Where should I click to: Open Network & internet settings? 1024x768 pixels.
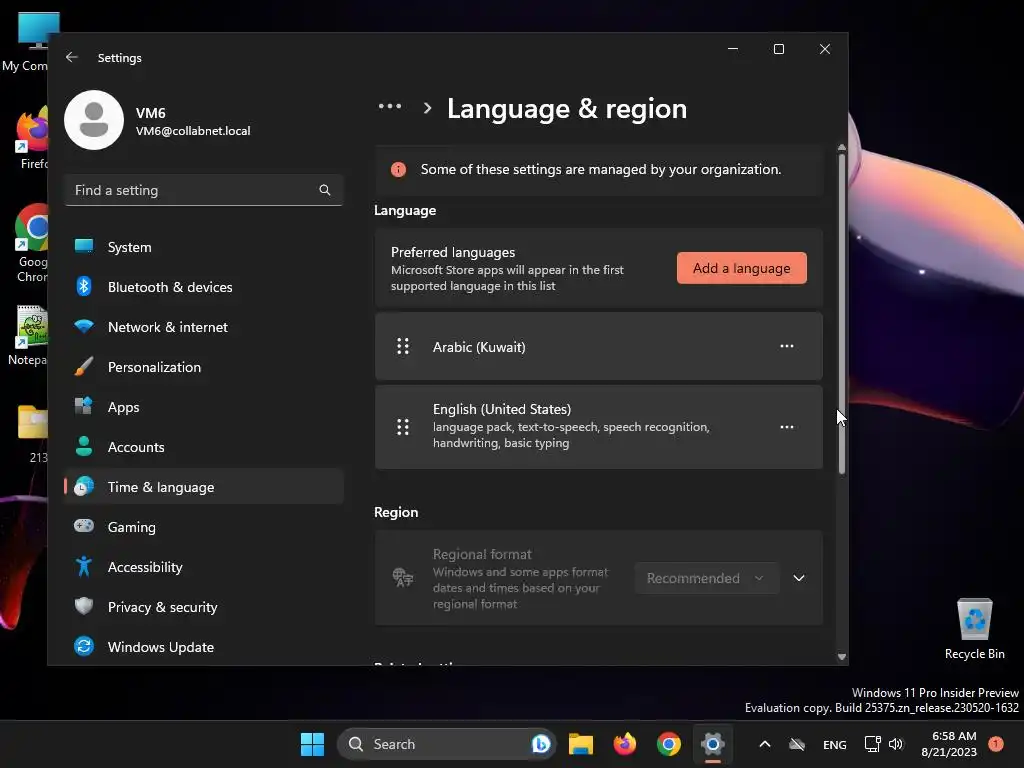(204, 327)
